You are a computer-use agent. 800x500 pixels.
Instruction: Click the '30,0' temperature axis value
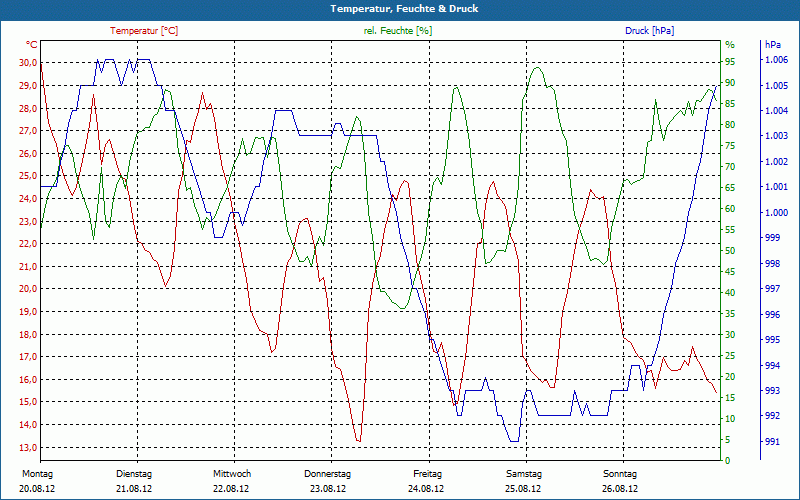(29, 63)
